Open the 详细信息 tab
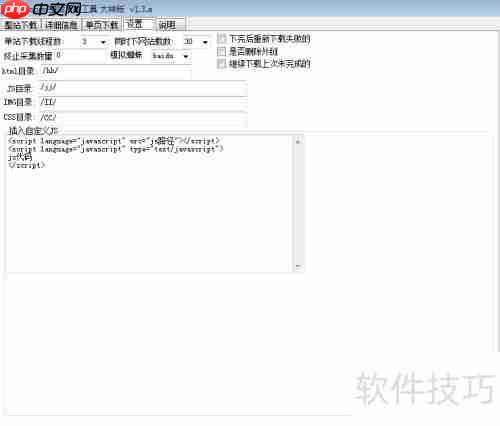500x426 pixels. 61,25
